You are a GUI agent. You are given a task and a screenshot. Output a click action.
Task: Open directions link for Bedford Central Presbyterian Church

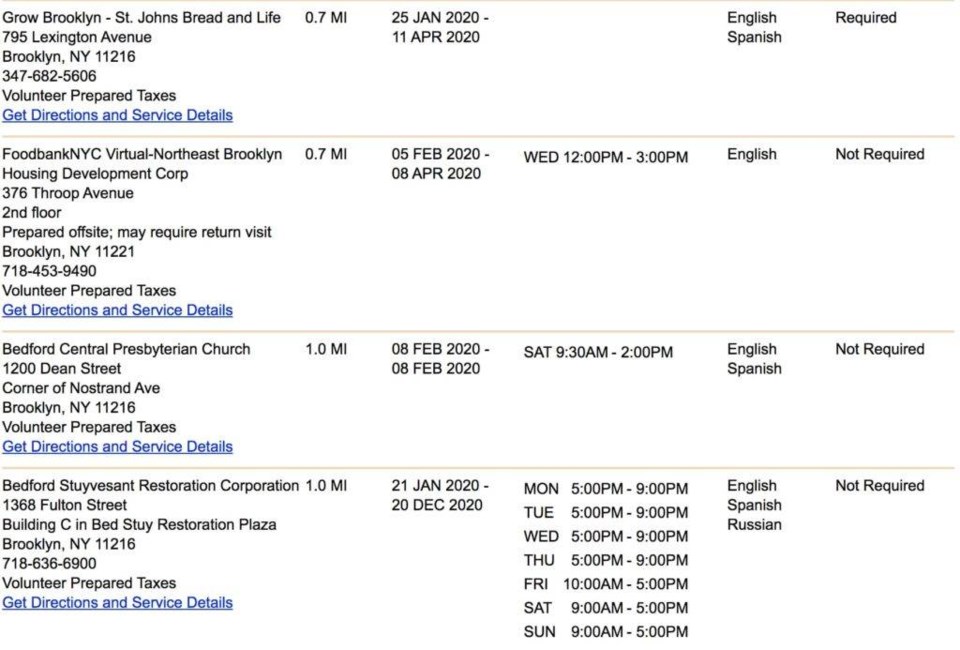coord(118,447)
